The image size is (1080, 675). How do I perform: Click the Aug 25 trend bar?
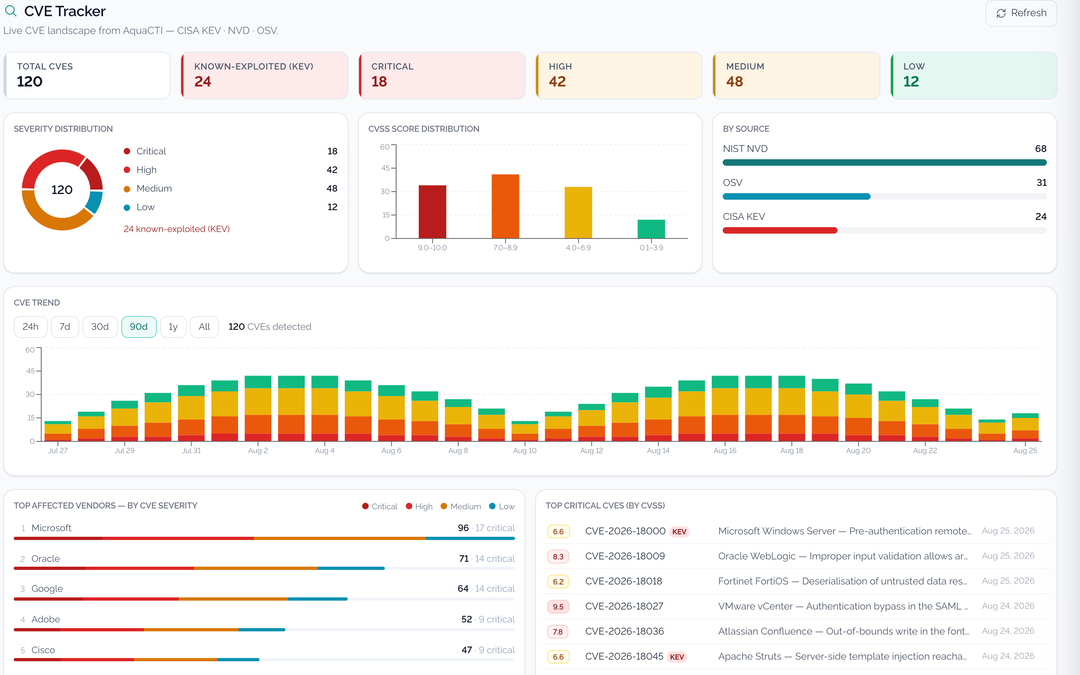[1025, 427]
